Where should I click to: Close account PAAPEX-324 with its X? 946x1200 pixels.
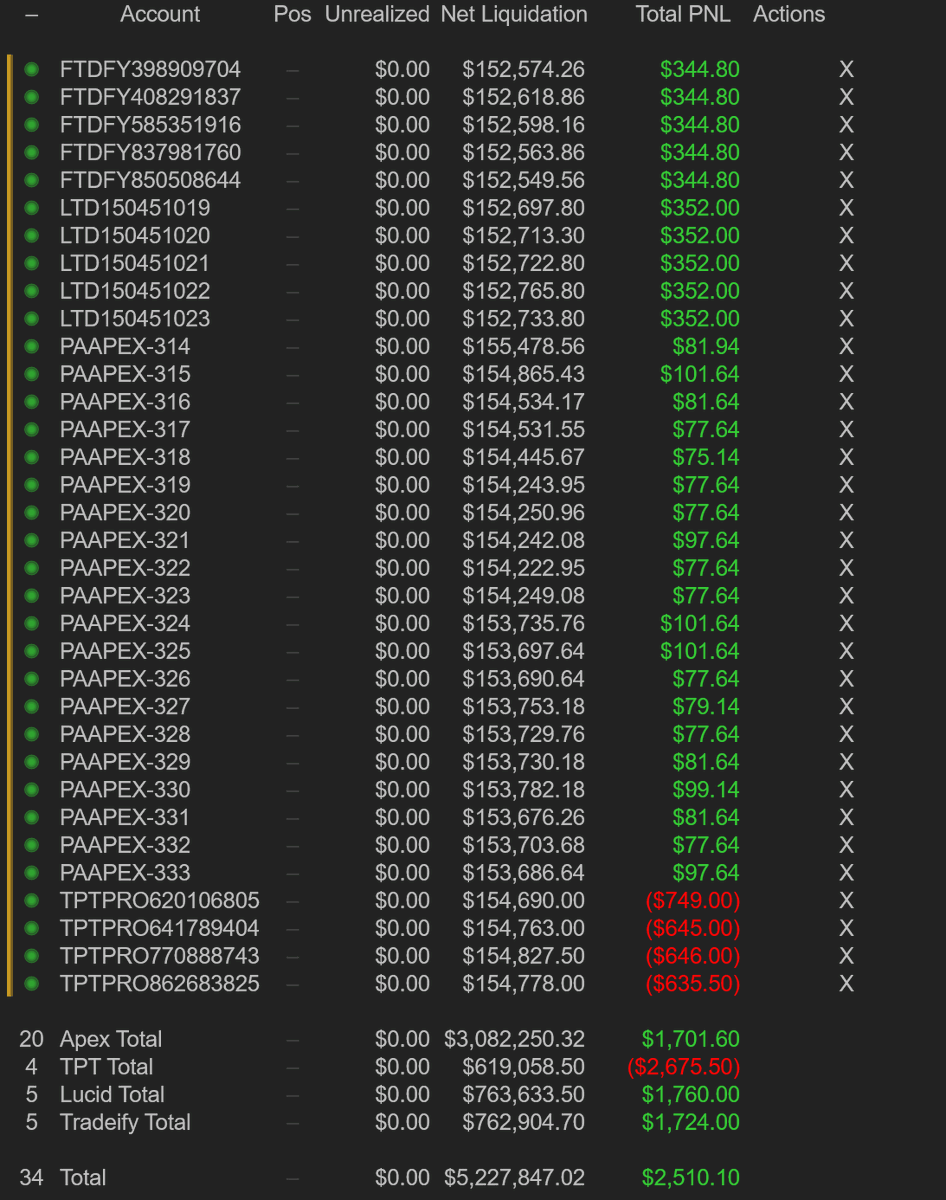point(846,624)
